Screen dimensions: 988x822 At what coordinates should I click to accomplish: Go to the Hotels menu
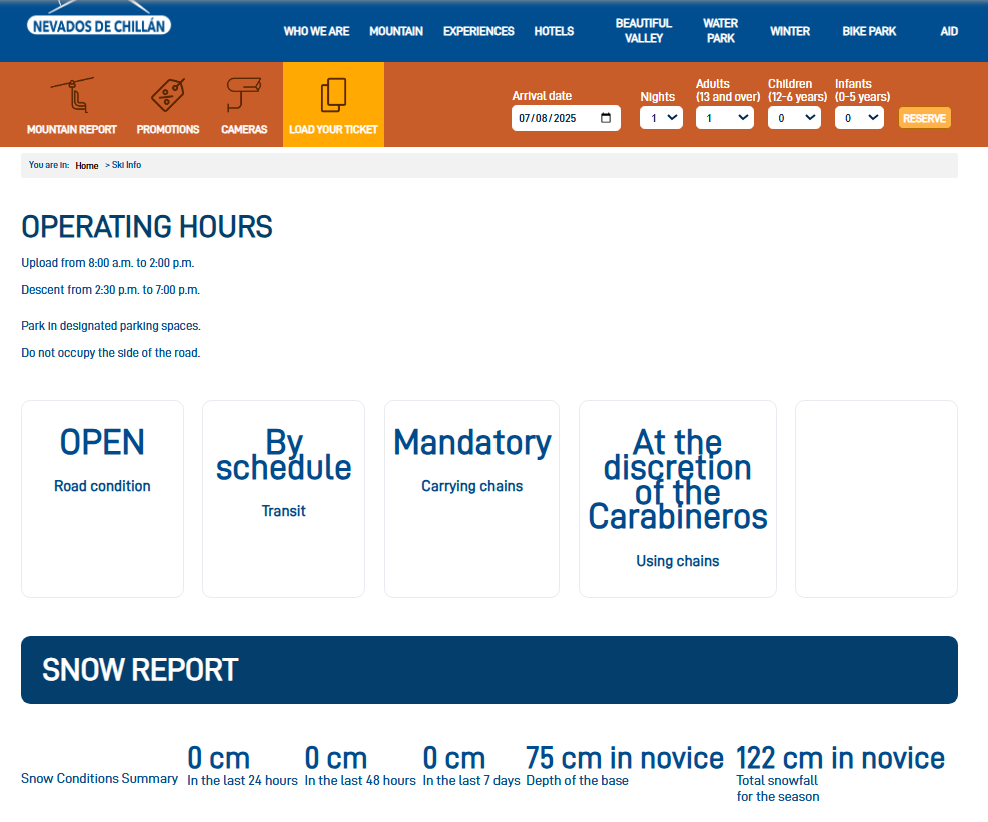pos(554,31)
